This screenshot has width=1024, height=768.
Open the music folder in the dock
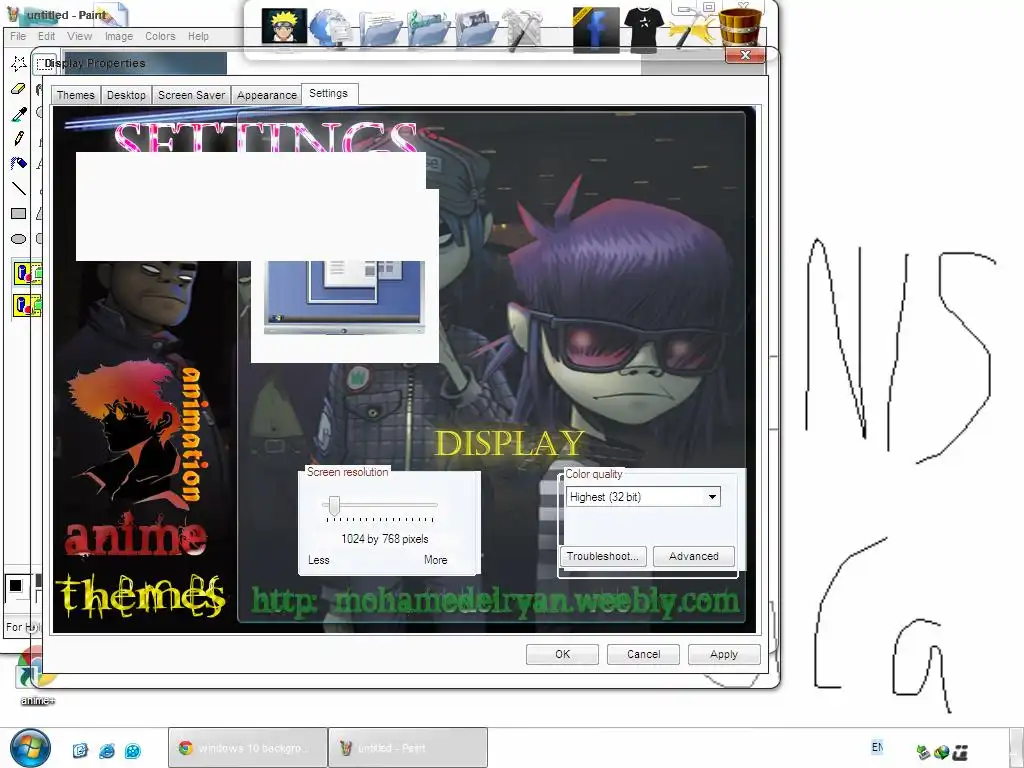point(428,28)
